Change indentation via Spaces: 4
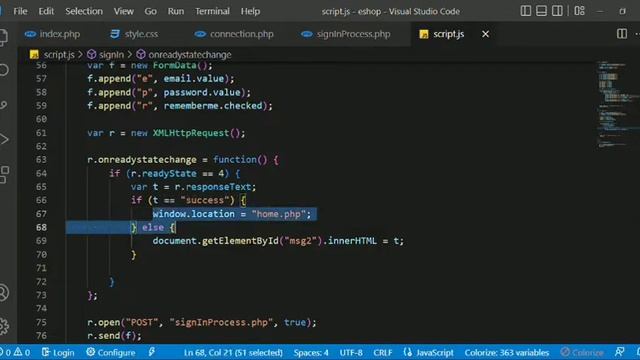640x360 pixels. click(311, 352)
